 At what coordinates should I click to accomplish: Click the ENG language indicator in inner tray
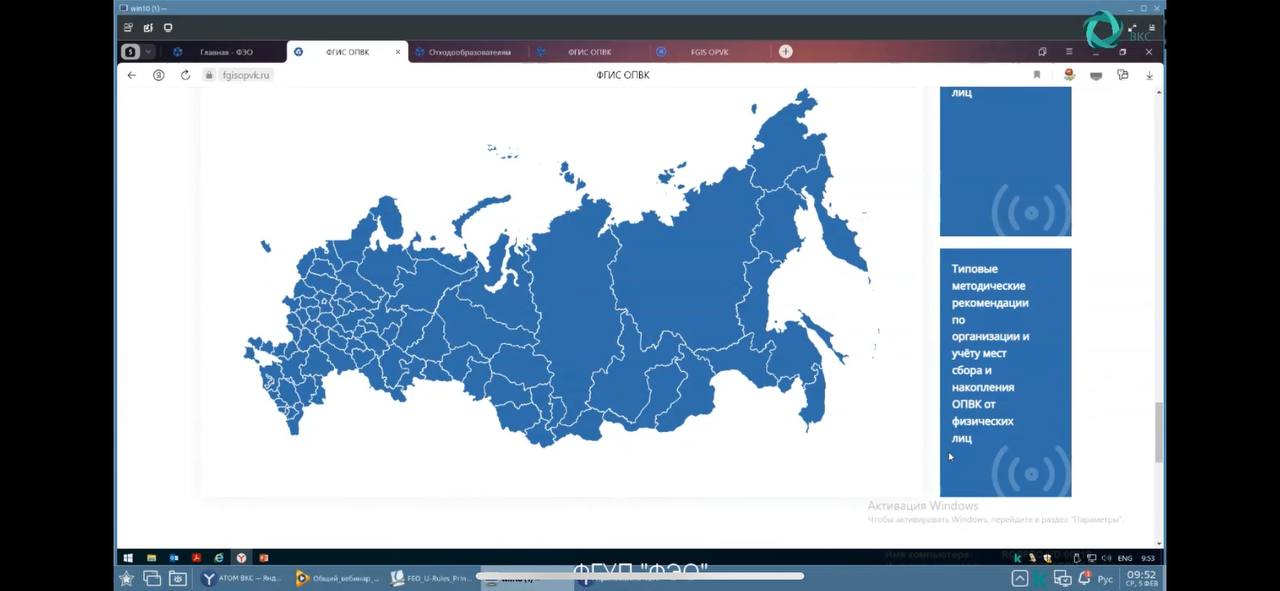[x=1124, y=558]
